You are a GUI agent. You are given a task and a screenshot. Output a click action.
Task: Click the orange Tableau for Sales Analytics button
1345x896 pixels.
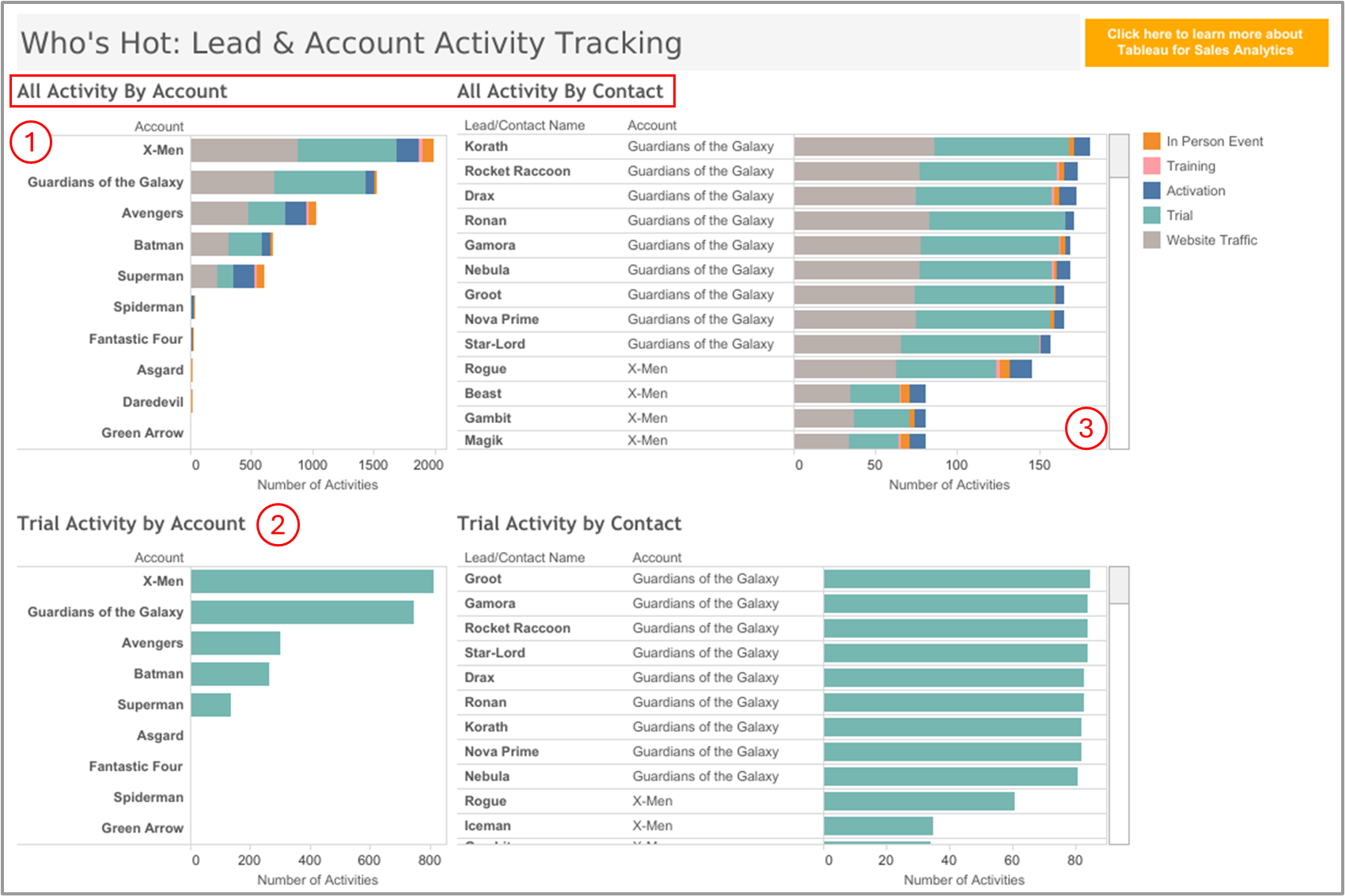click(1205, 43)
